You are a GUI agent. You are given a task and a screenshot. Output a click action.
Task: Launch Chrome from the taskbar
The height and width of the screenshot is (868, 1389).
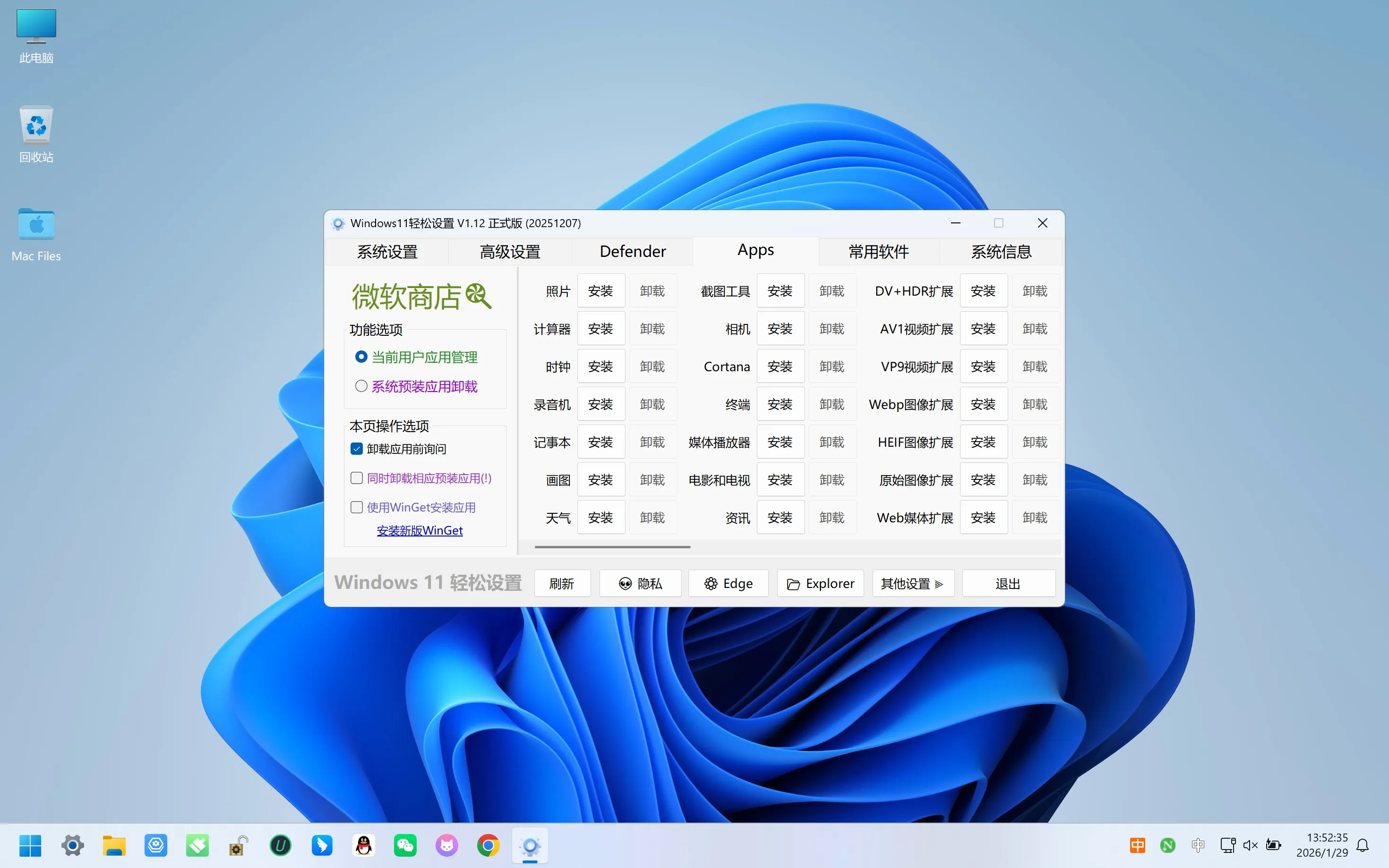pyautogui.click(x=488, y=845)
